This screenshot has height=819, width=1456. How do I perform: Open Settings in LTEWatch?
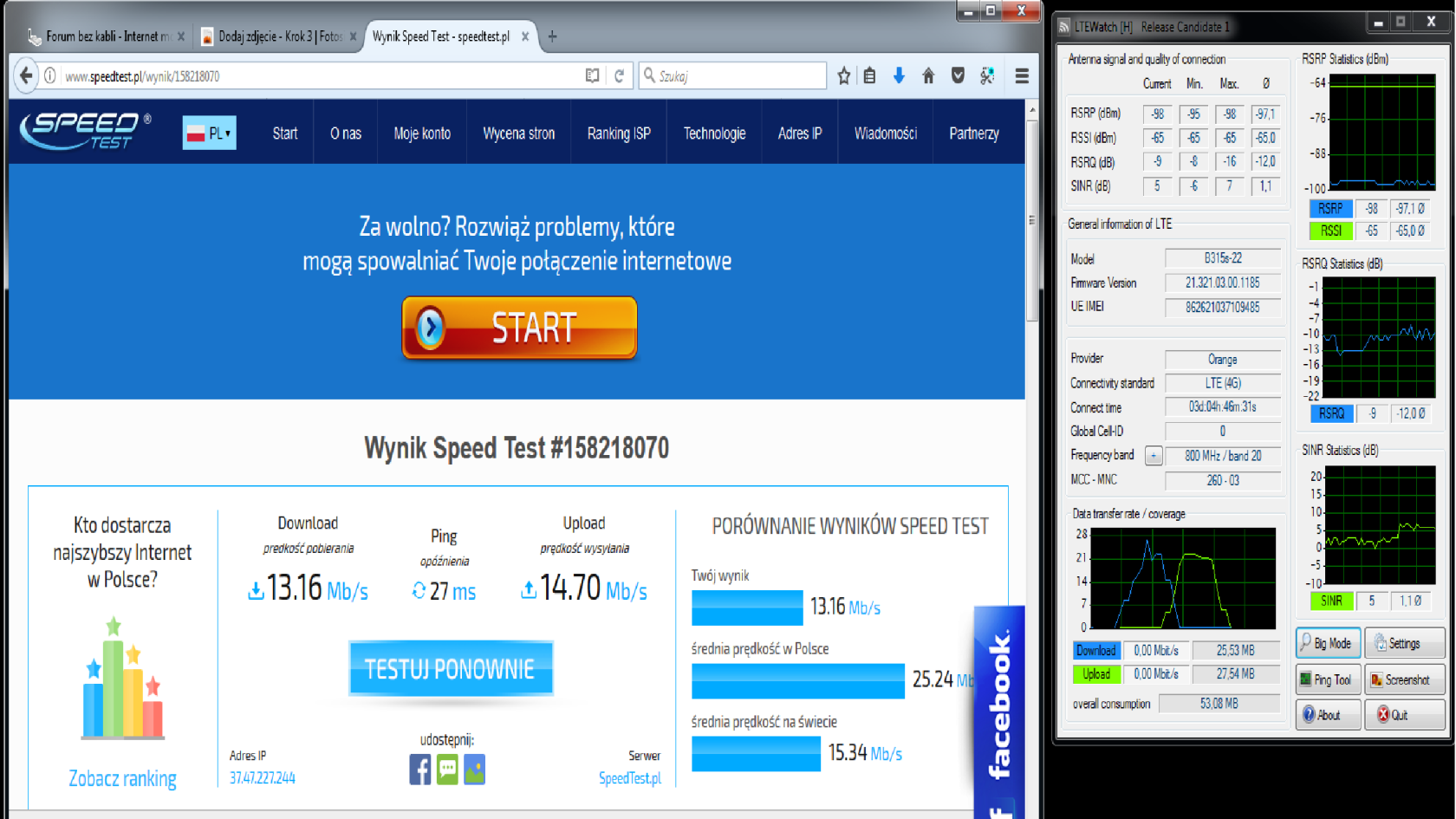coord(1405,643)
